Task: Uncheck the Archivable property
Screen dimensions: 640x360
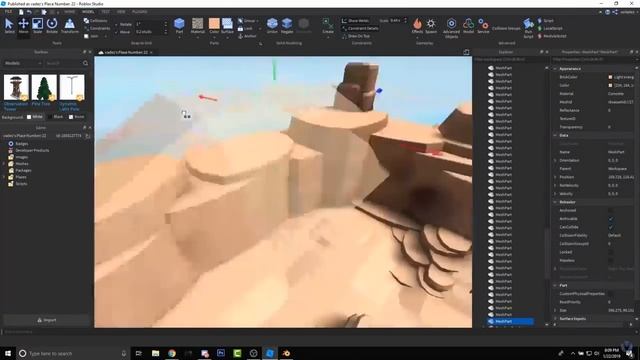Action: (x=611, y=218)
